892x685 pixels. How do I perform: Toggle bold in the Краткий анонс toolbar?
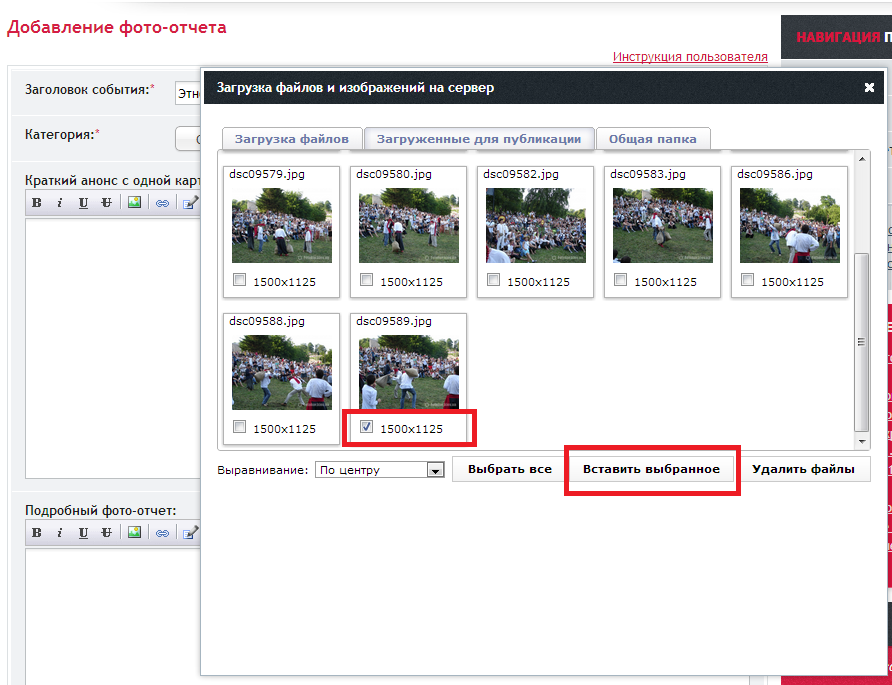tap(37, 202)
